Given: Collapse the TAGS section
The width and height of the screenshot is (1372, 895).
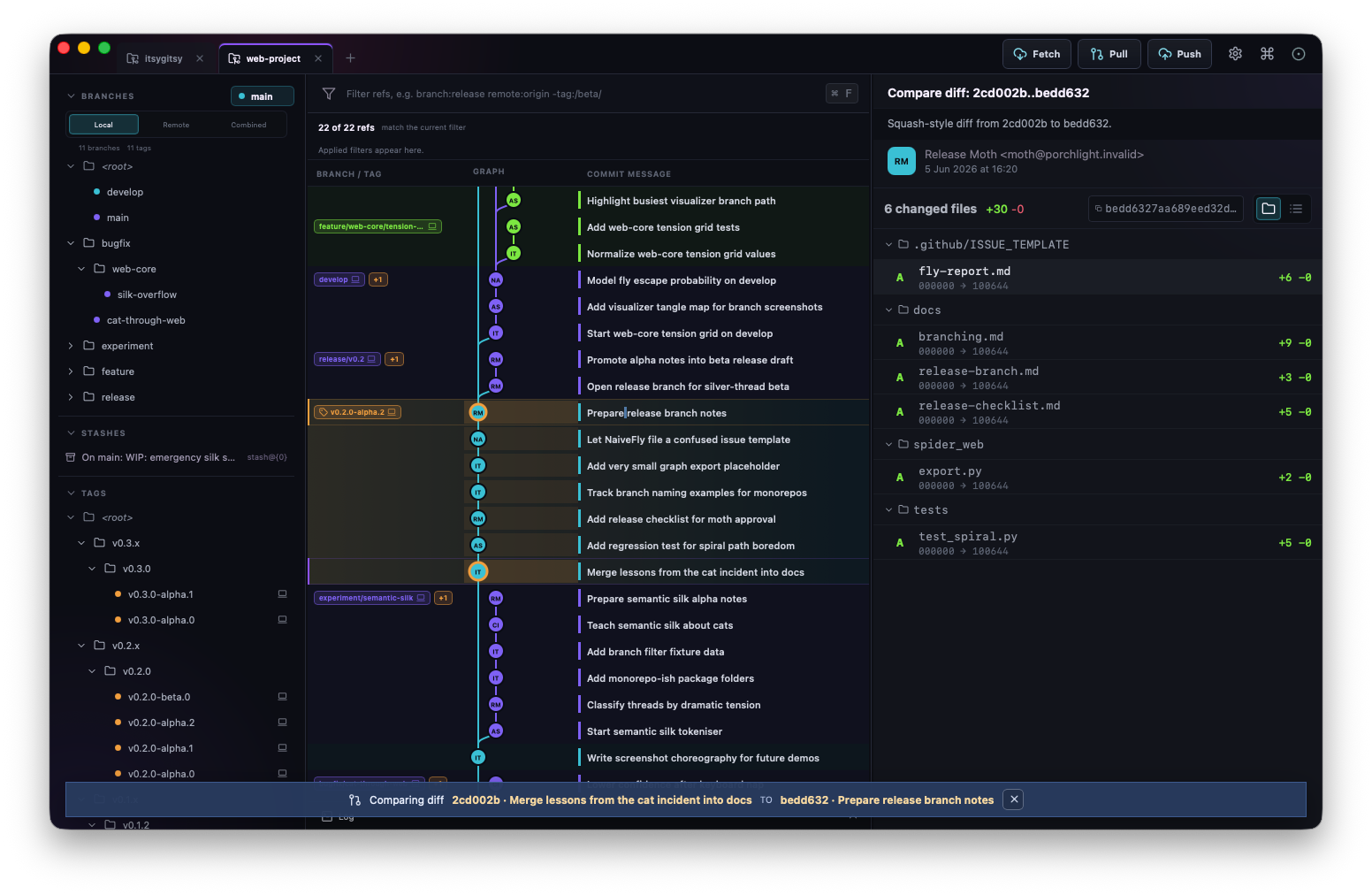Looking at the screenshot, I should pos(71,493).
